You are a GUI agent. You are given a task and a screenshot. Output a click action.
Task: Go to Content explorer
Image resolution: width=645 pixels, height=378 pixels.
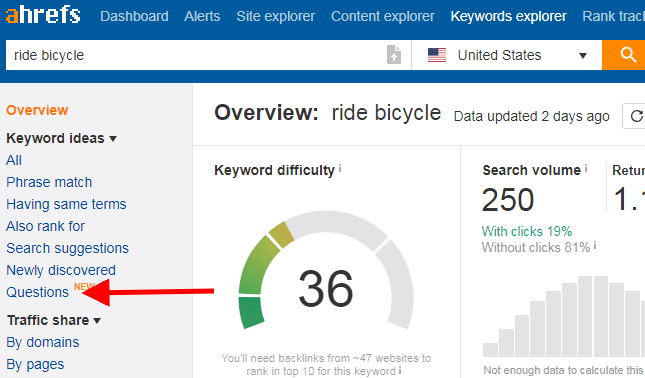(x=383, y=16)
